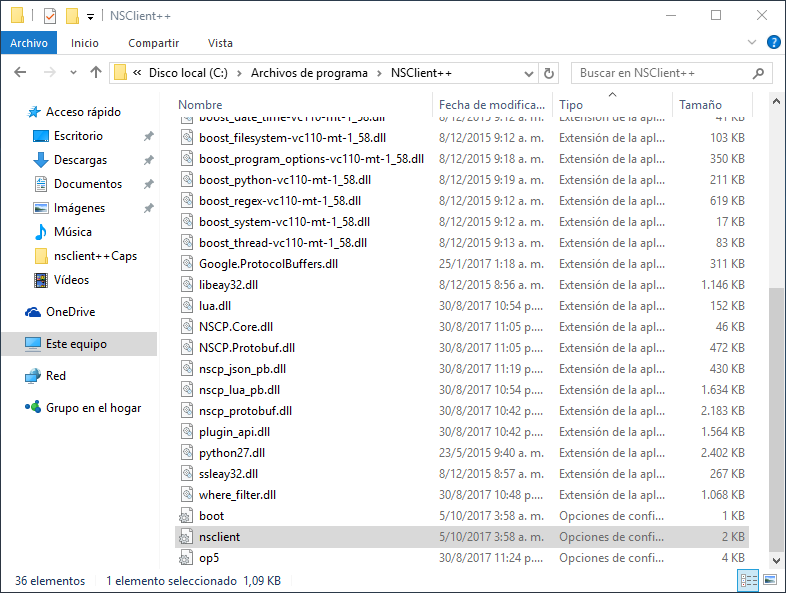Go back with the left arrow button
Viewport: 786px width, 593px height.
(20, 73)
